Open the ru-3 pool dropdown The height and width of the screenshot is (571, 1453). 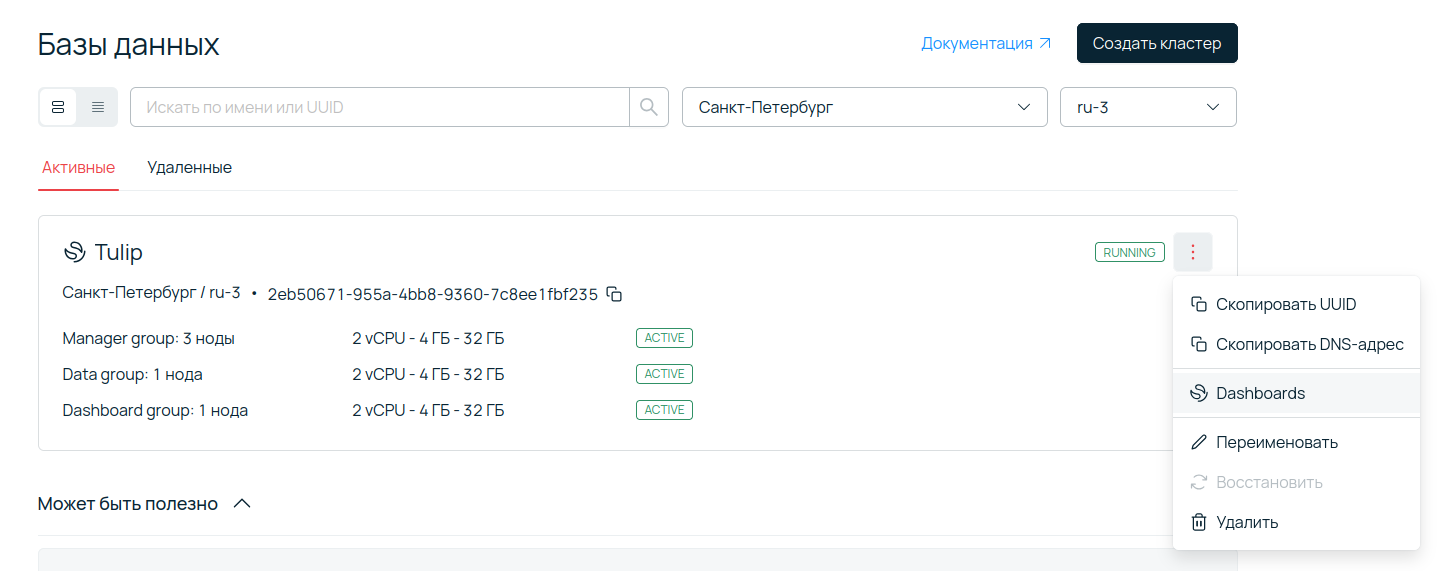tap(1148, 107)
